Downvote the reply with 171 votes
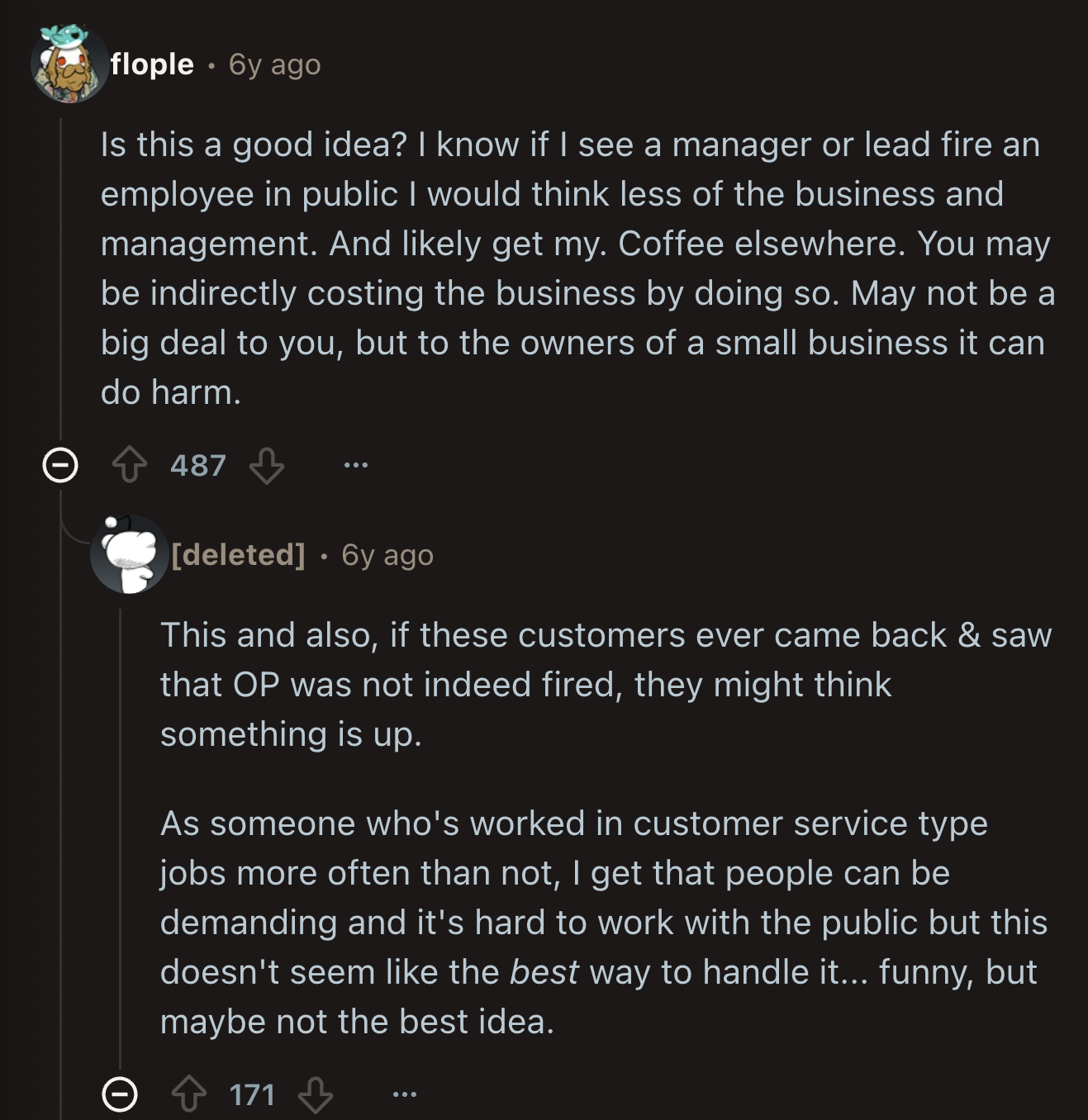Image resolution: width=1088 pixels, height=1120 pixels. point(315,1094)
